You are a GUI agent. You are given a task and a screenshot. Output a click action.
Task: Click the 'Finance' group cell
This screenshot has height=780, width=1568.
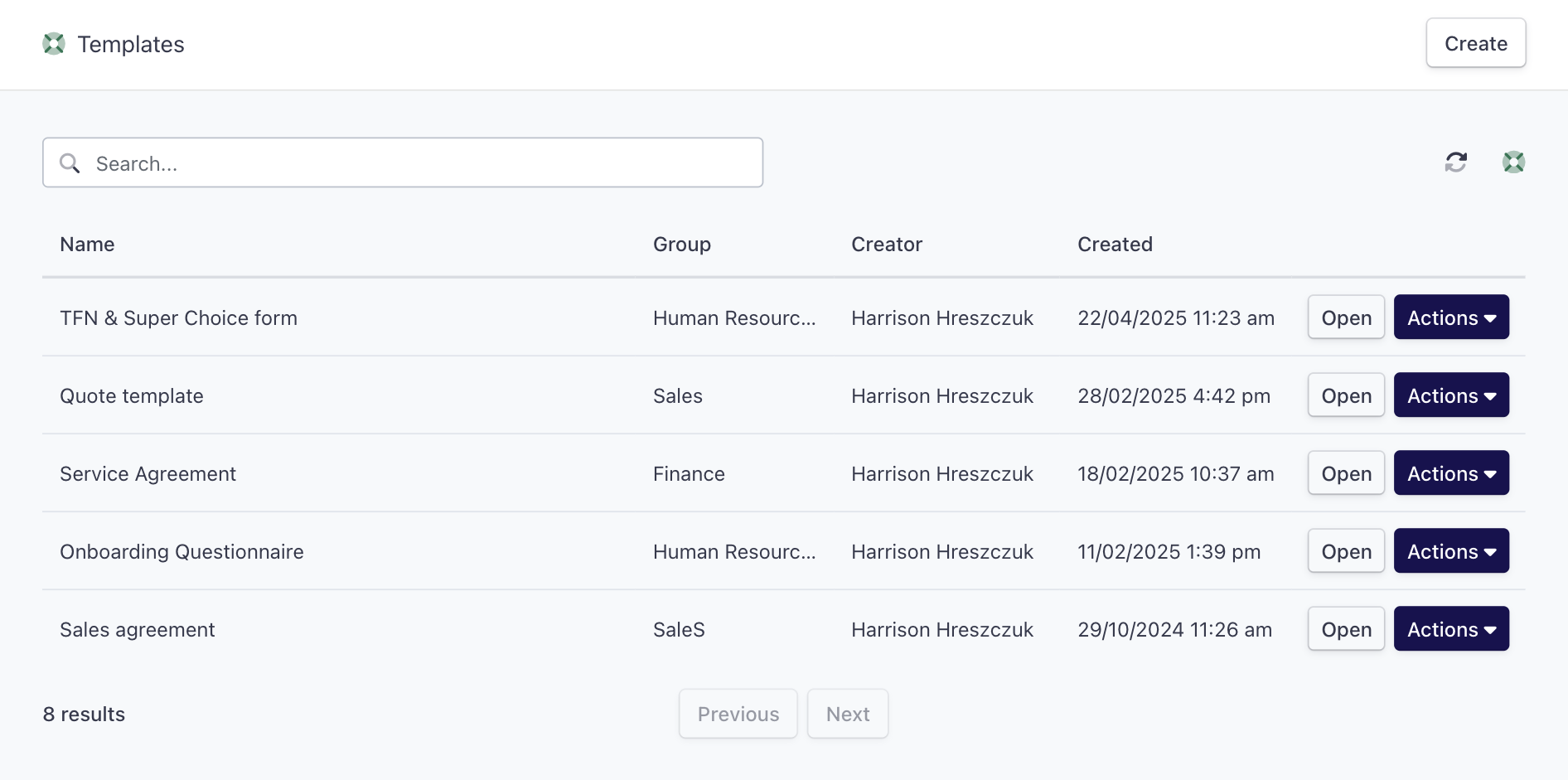[689, 474]
